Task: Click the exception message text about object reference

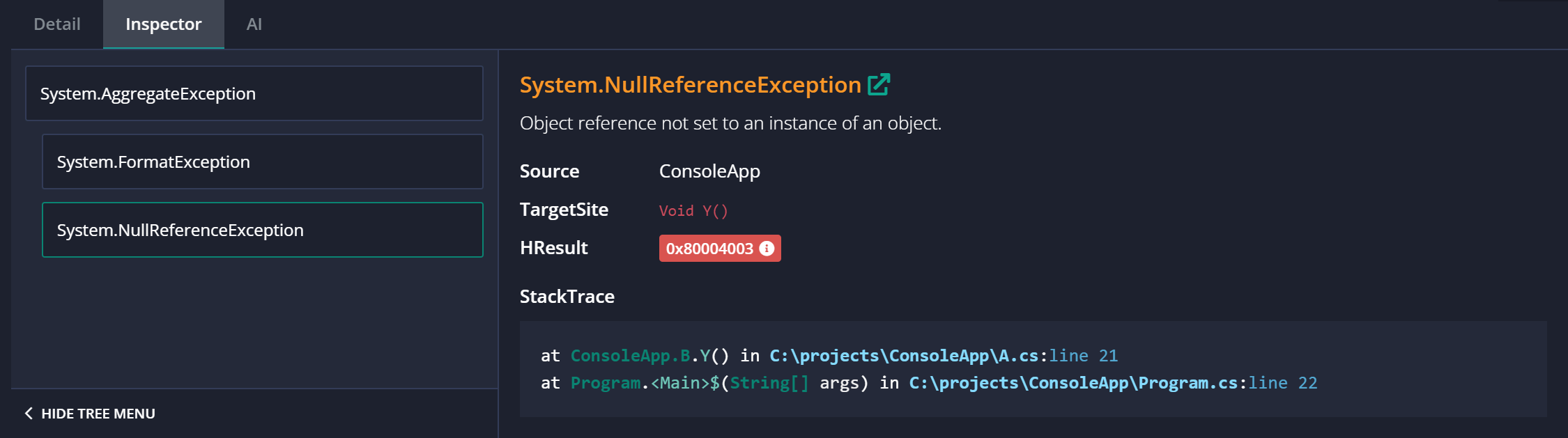Action: pyautogui.click(x=730, y=123)
